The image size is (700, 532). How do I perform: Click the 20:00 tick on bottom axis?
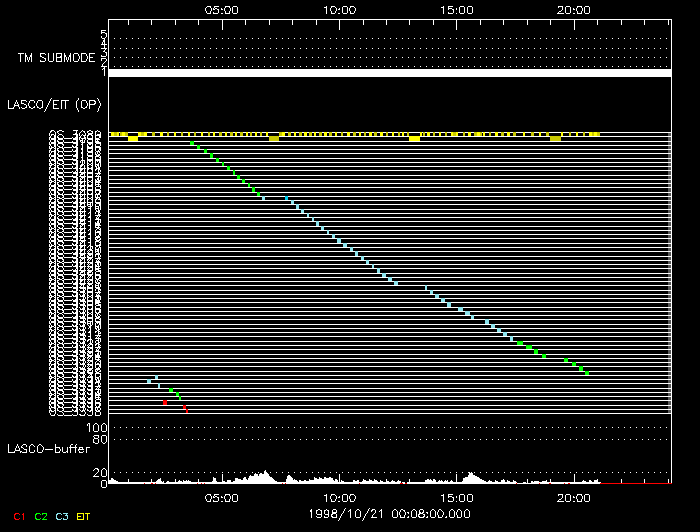[x=572, y=497]
